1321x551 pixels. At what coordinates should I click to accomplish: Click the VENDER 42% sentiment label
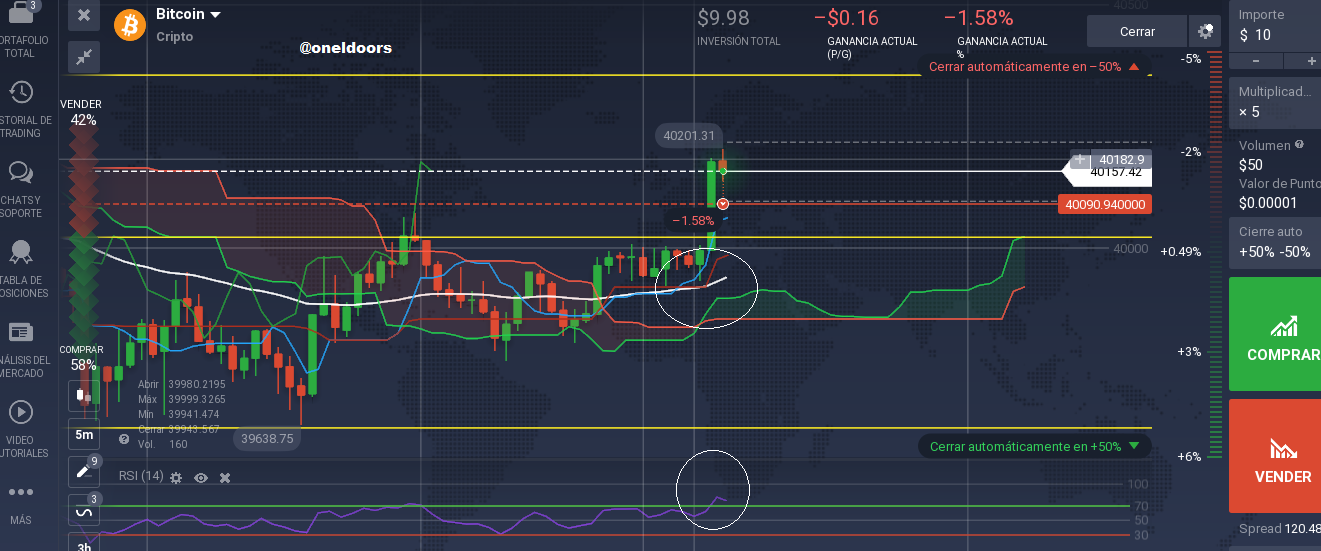82,112
